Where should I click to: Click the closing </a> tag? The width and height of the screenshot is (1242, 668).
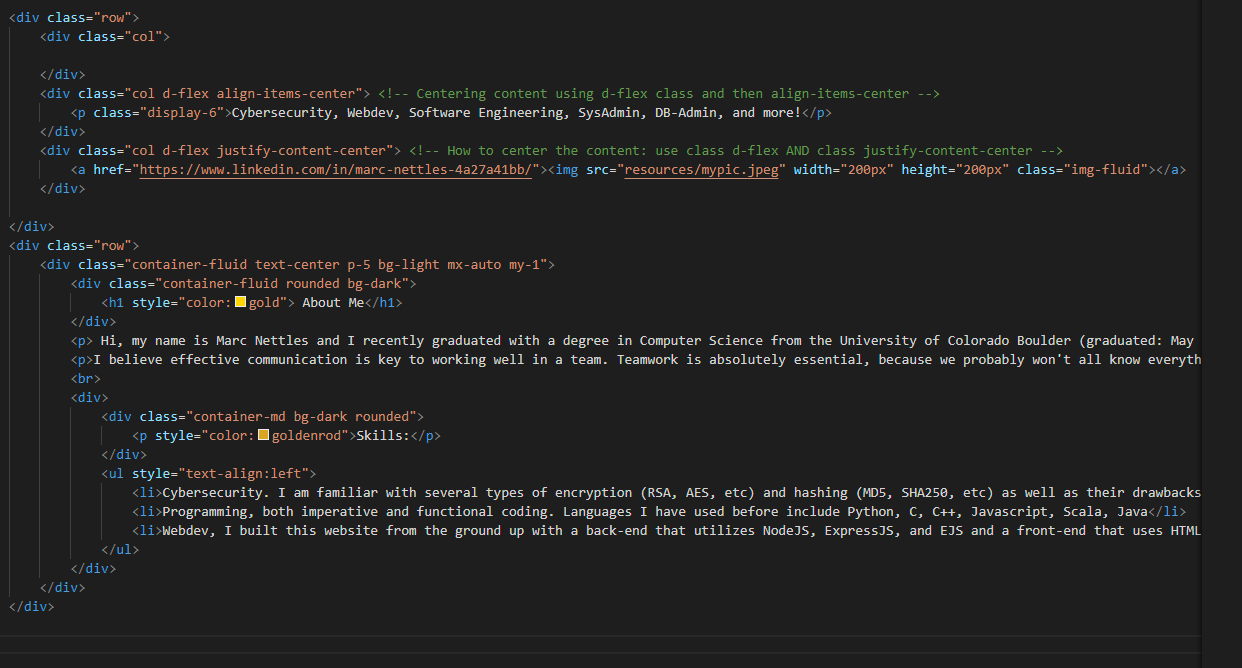pyautogui.click(x=1171, y=170)
